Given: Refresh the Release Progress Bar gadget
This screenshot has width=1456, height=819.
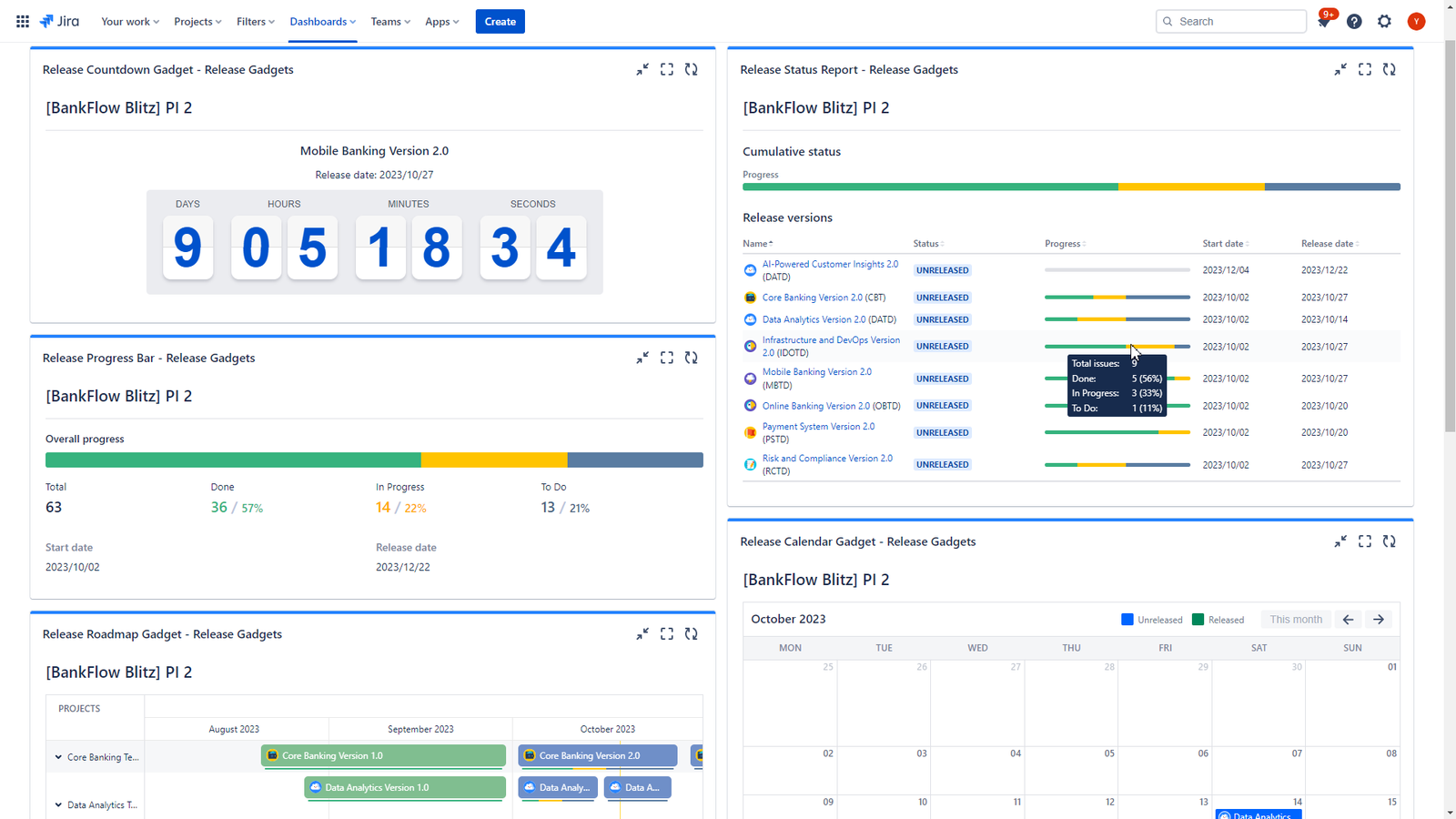Looking at the screenshot, I should point(692,358).
